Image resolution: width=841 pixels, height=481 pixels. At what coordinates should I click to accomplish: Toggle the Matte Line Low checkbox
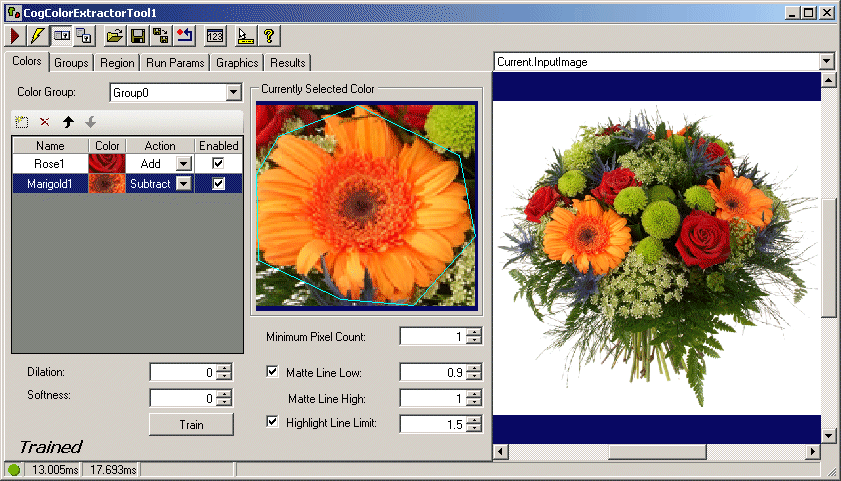[273, 372]
